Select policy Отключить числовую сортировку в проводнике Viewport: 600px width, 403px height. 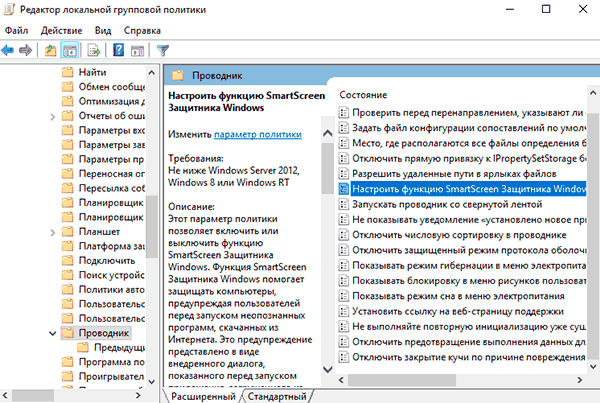(x=453, y=235)
